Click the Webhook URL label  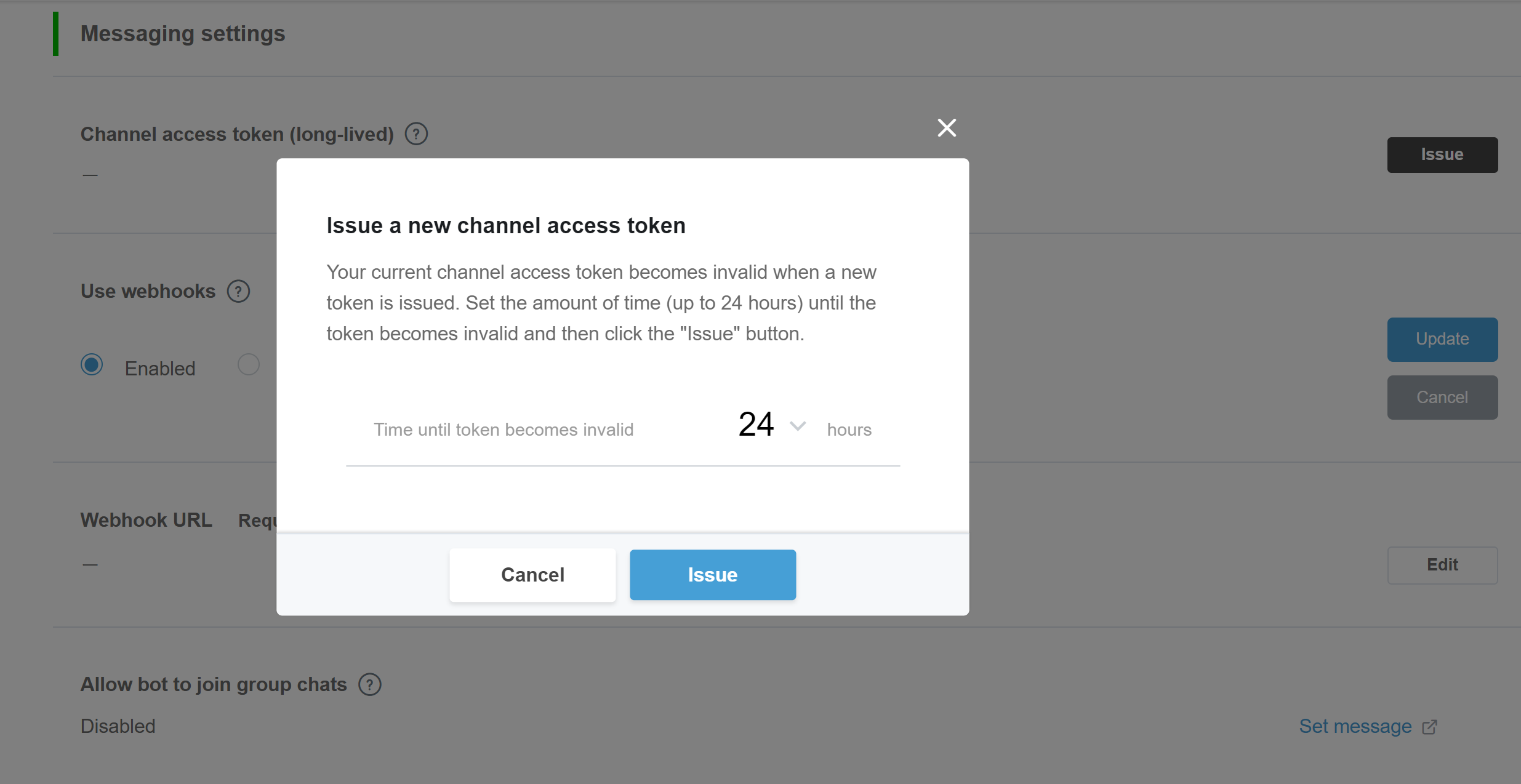tap(146, 521)
